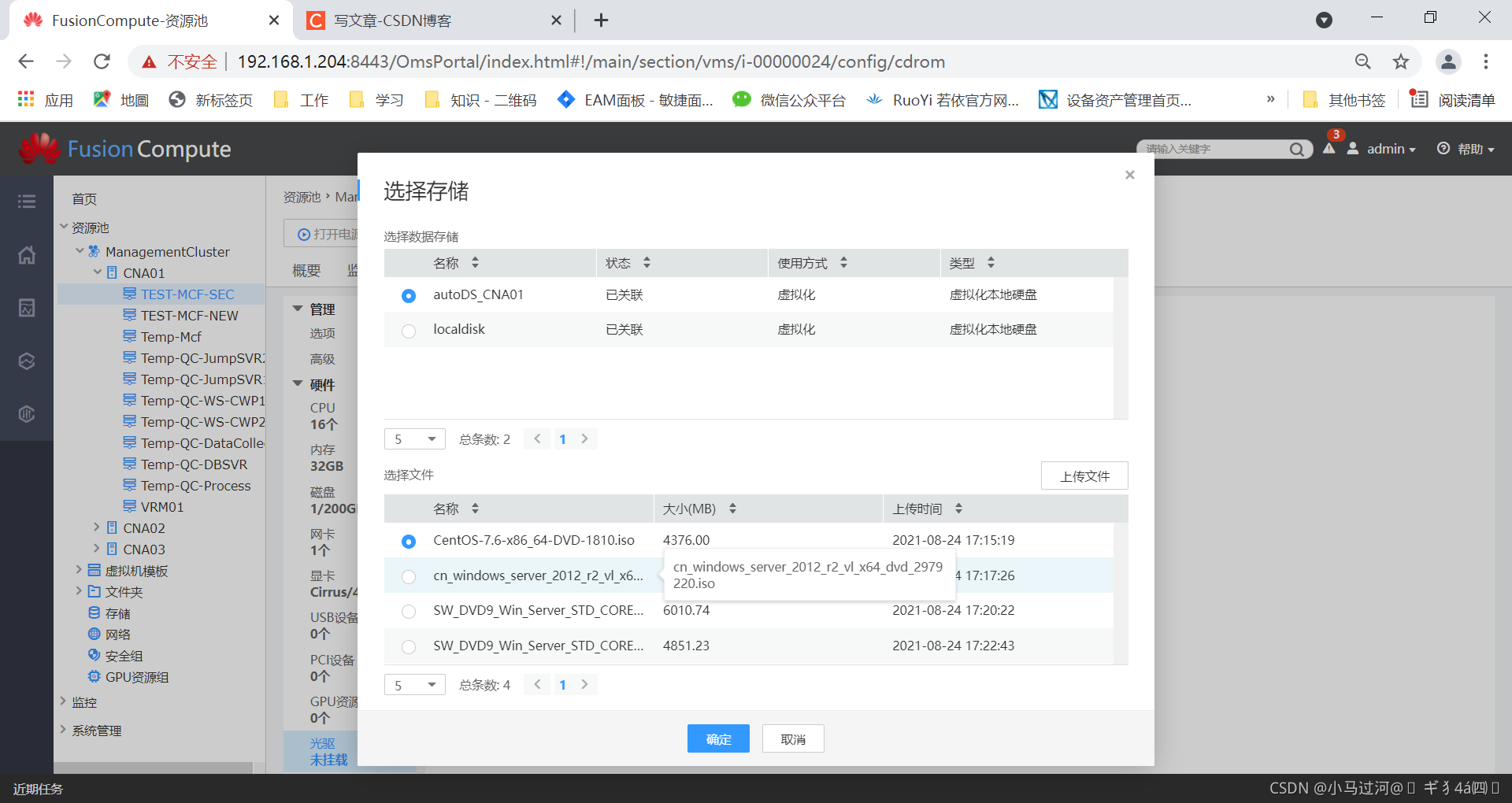The image size is (1512, 803).
Task: Open the admin user dropdown menu
Action: tap(1386, 149)
